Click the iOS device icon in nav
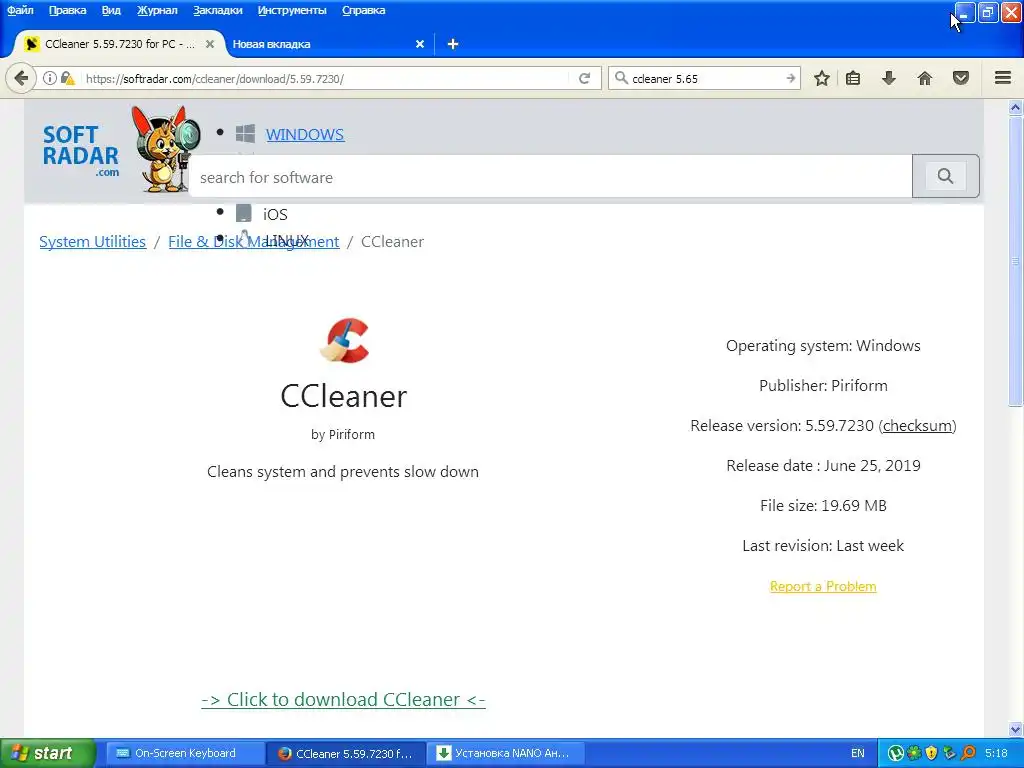 (244, 214)
